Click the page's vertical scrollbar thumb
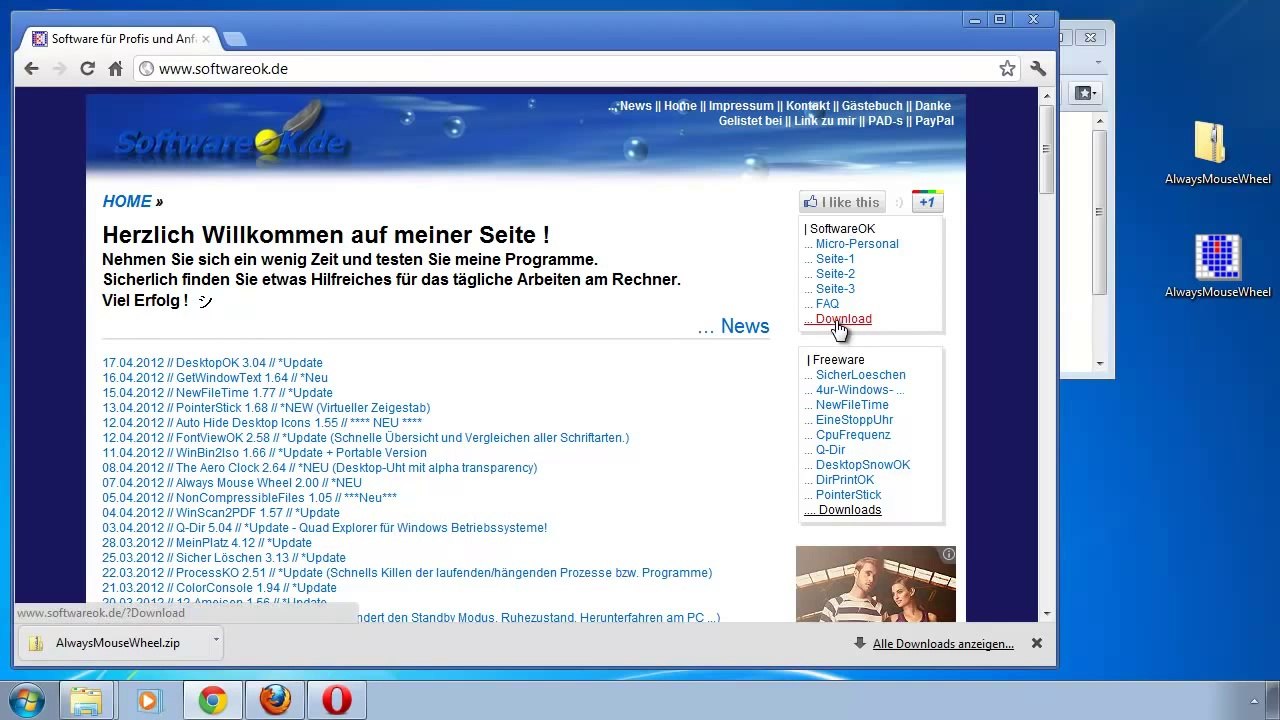The width and height of the screenshot is (1280, 720). (1046, 149)
